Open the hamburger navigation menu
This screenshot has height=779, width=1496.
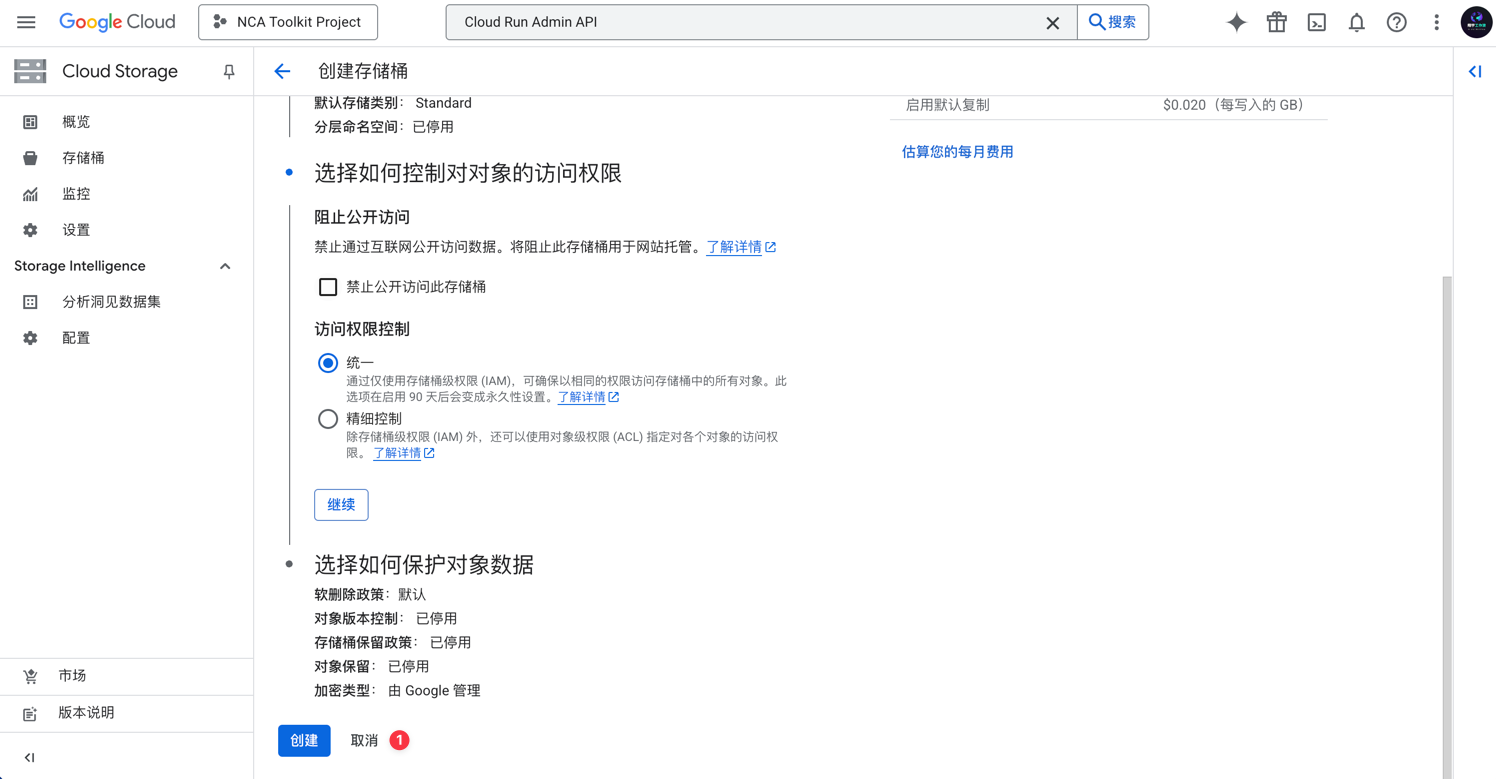26,21
